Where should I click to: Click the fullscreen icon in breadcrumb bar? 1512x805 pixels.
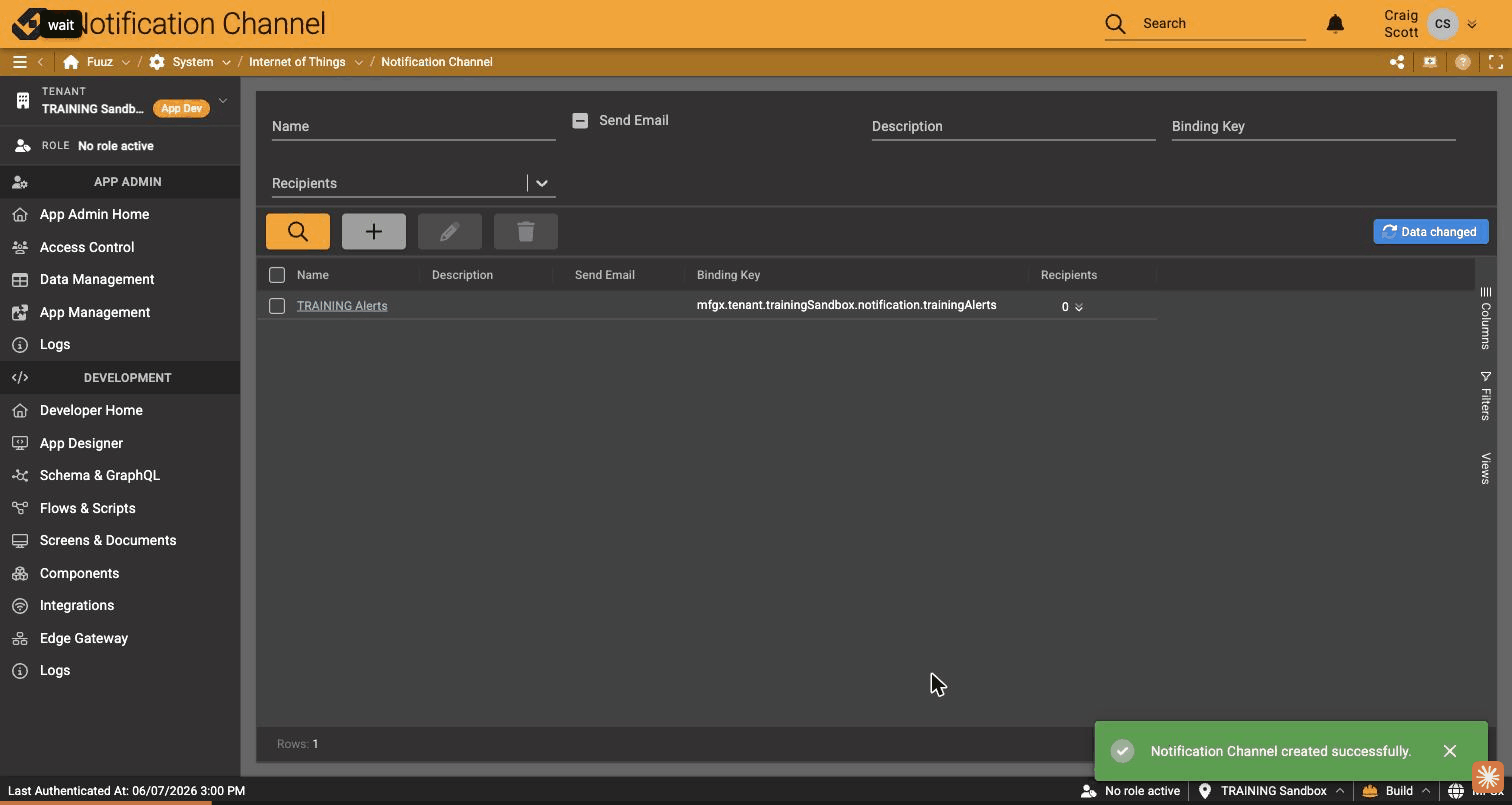(1496, 62)
